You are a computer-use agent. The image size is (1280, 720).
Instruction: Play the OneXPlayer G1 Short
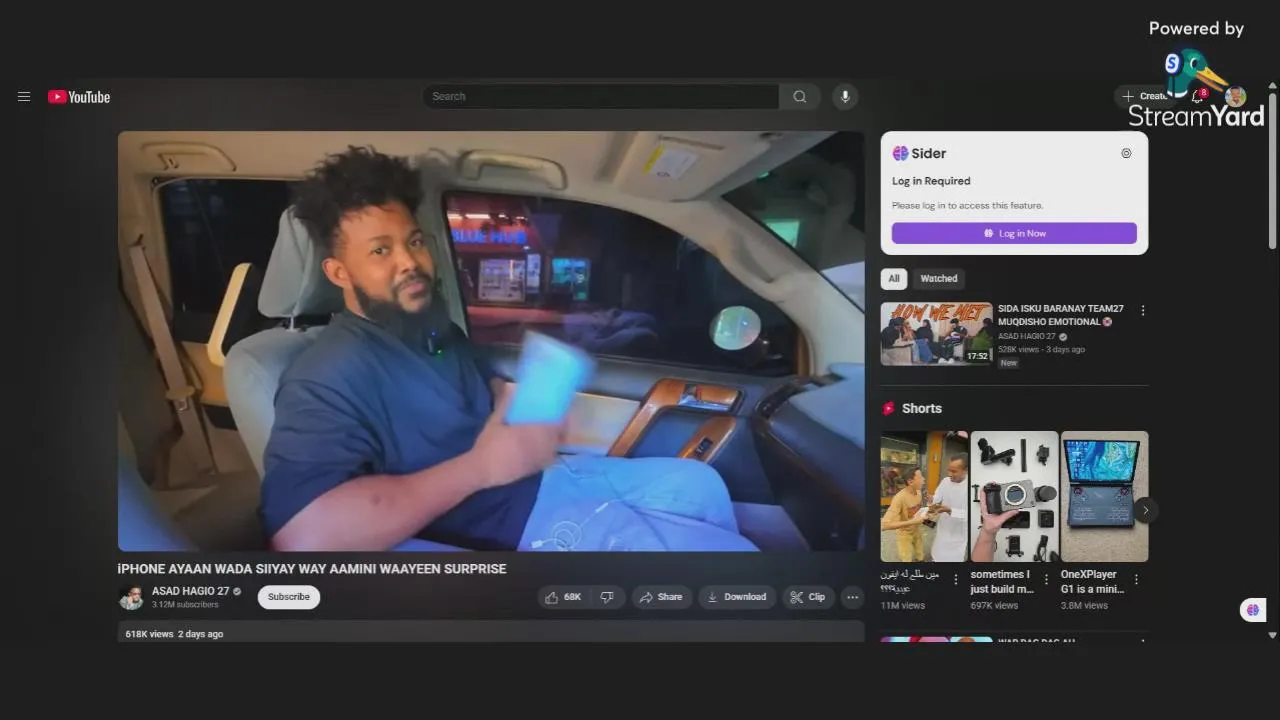pyautogui.click(x=1104, y=496)
